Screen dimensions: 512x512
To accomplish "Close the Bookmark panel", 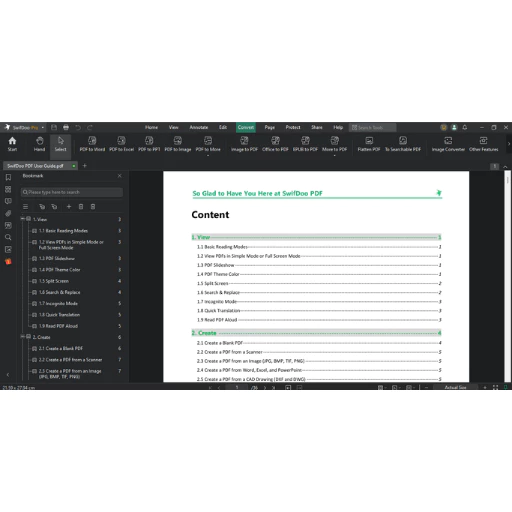I will pyautogui.click(x=120, y=176).
